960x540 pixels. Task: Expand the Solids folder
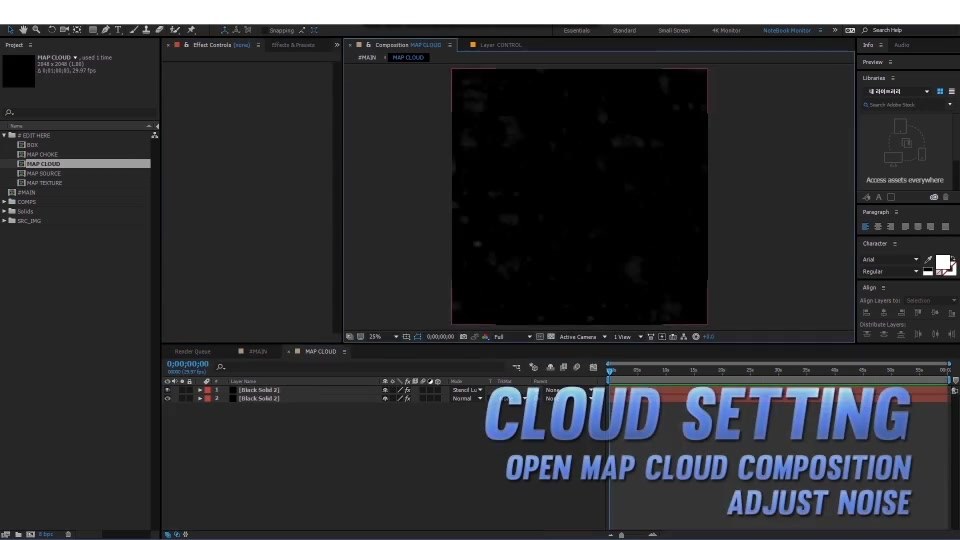(x=4, y=211)
